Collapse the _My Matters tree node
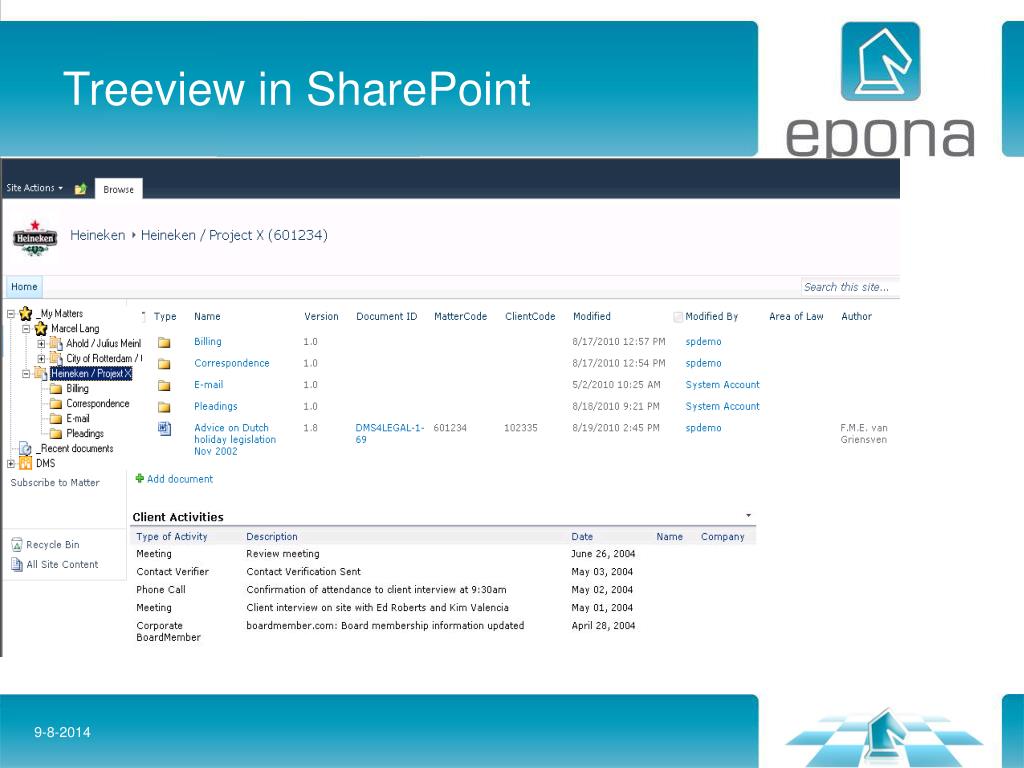Viewport: 1024px width, 768px height. coord(10,314)
